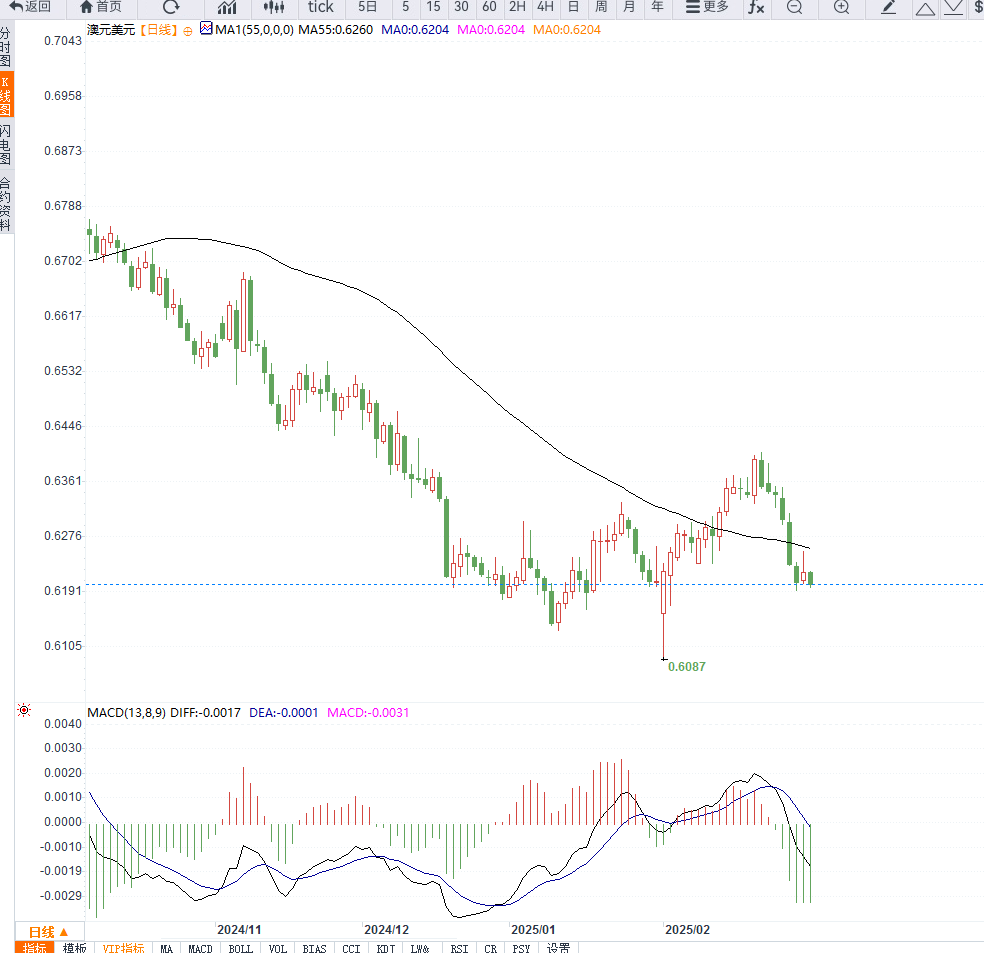Screen dimensions: 984x953
Task: Click the 返回 back arrow button
Action: [29, 7]
